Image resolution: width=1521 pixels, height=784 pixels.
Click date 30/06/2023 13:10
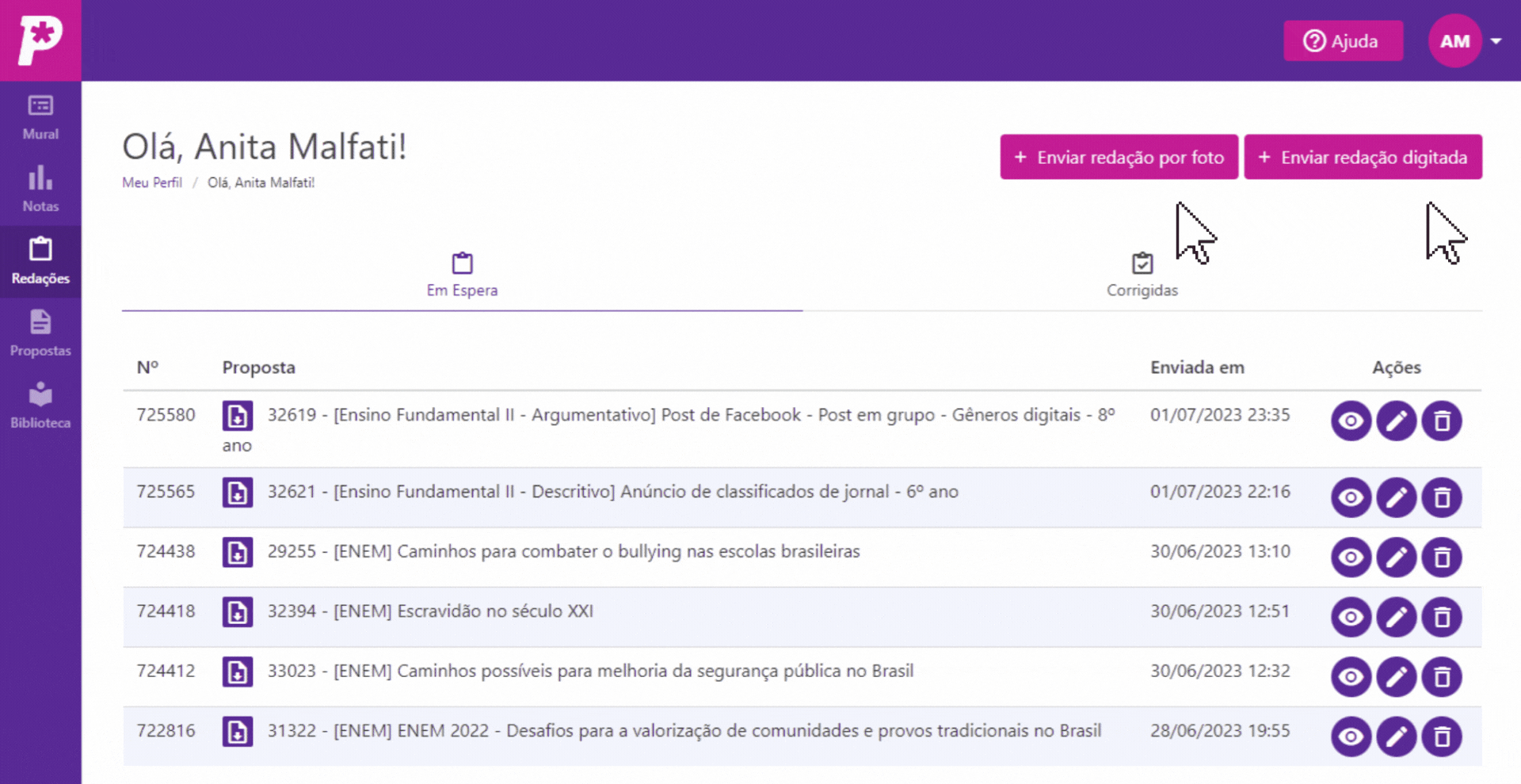pyautogui.click(x=1220, y=551)
